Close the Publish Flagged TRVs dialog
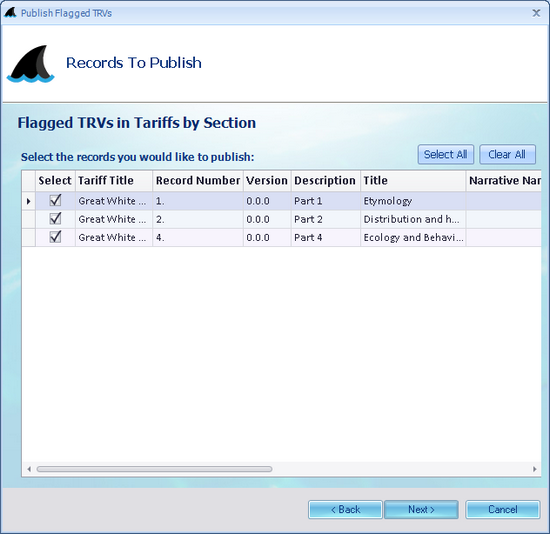The image size is (550, 534). coord(536,13)
